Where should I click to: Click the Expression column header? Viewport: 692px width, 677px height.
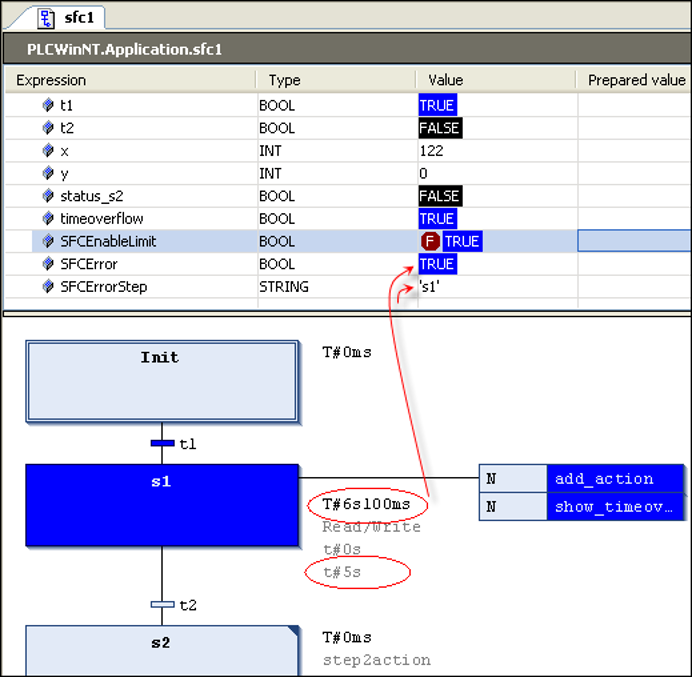tap(52, 80)
